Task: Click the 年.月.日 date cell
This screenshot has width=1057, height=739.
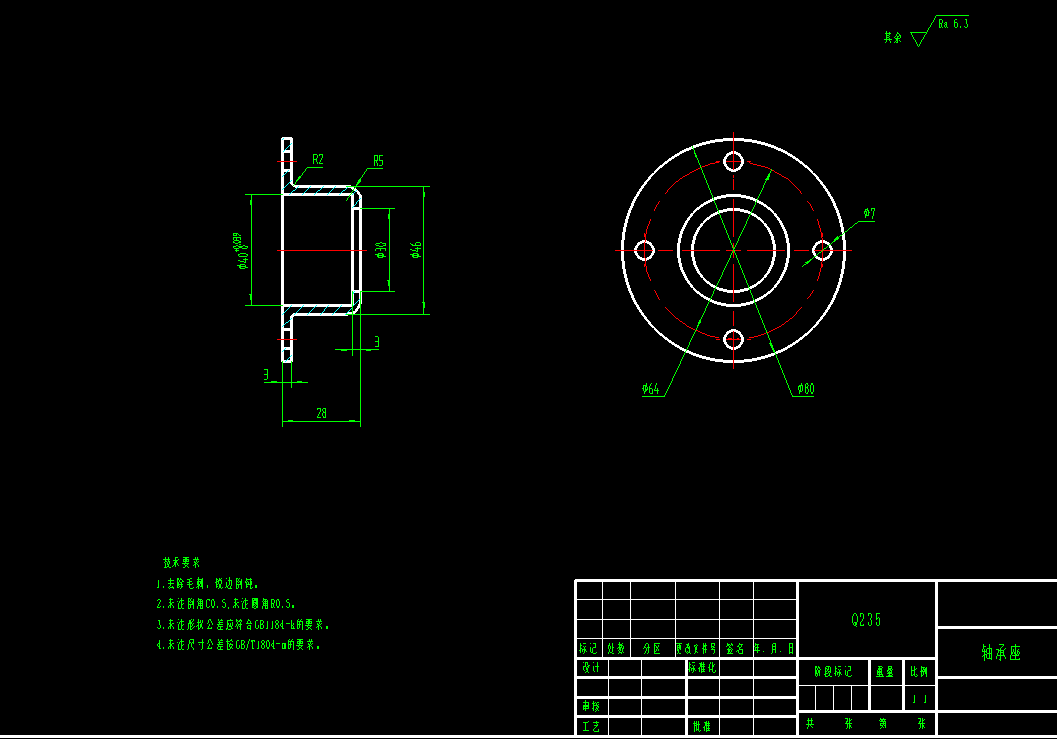Action: 774,648
